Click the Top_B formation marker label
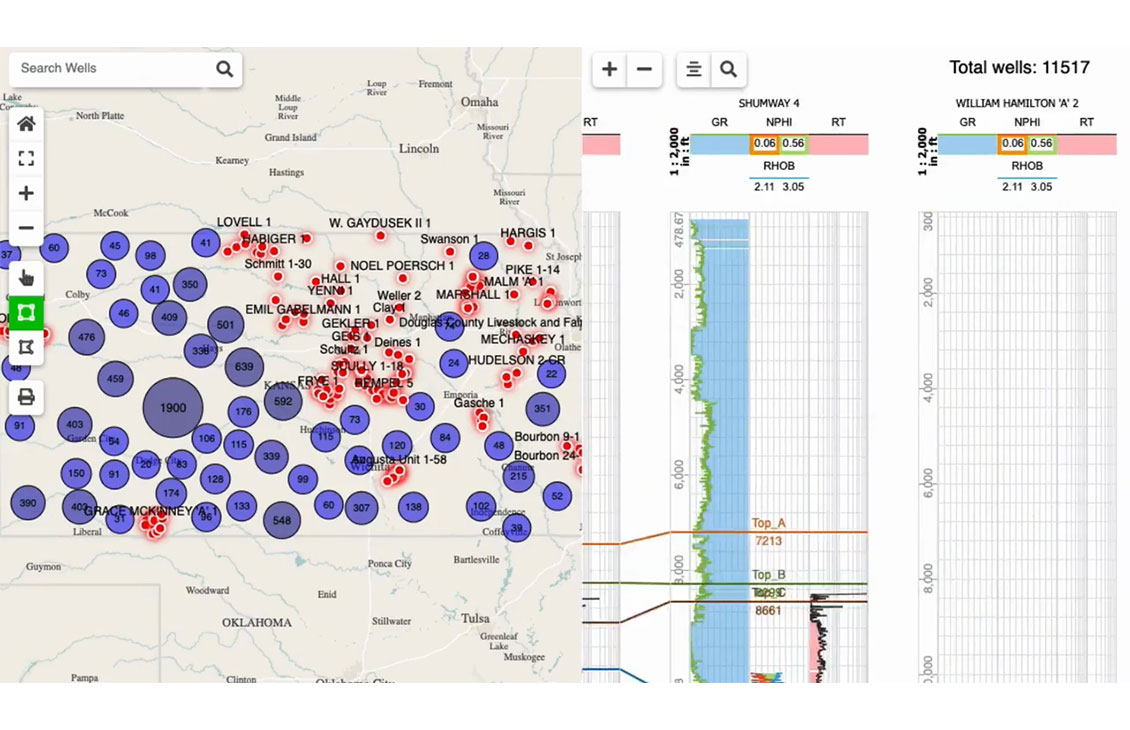The image size is (1130, 730). point(769,575)
